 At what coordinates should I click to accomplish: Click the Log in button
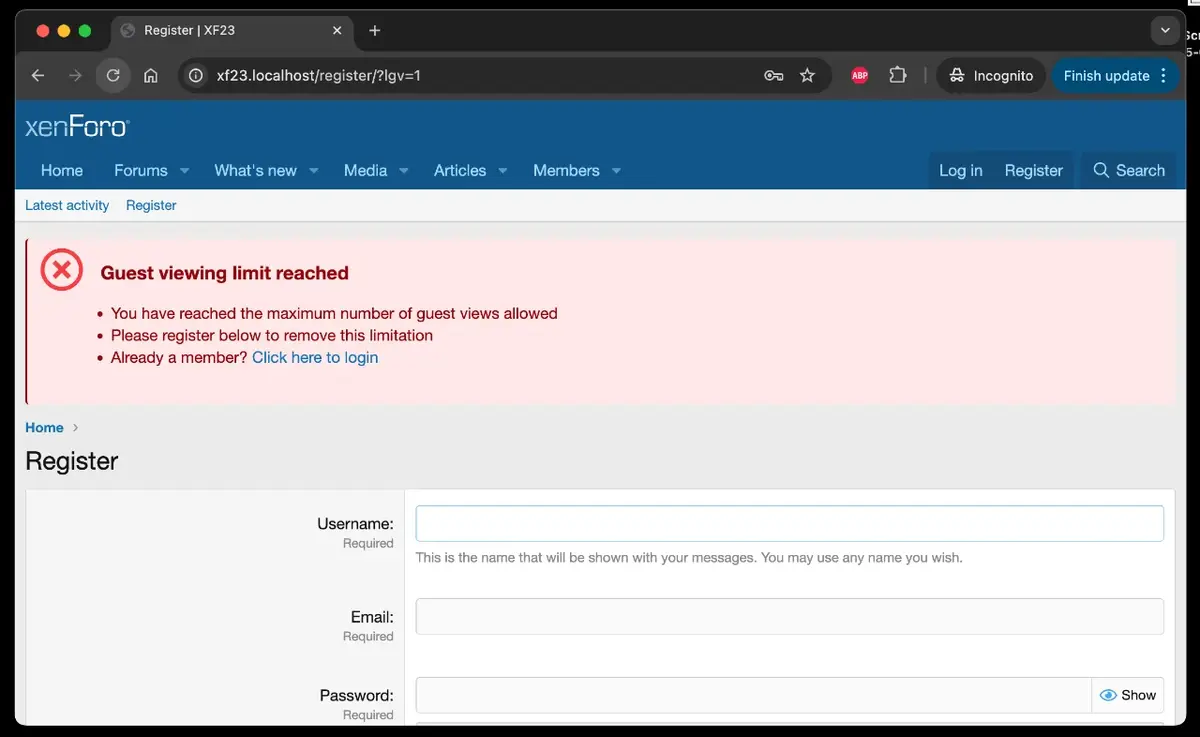(x=960, y=171)
